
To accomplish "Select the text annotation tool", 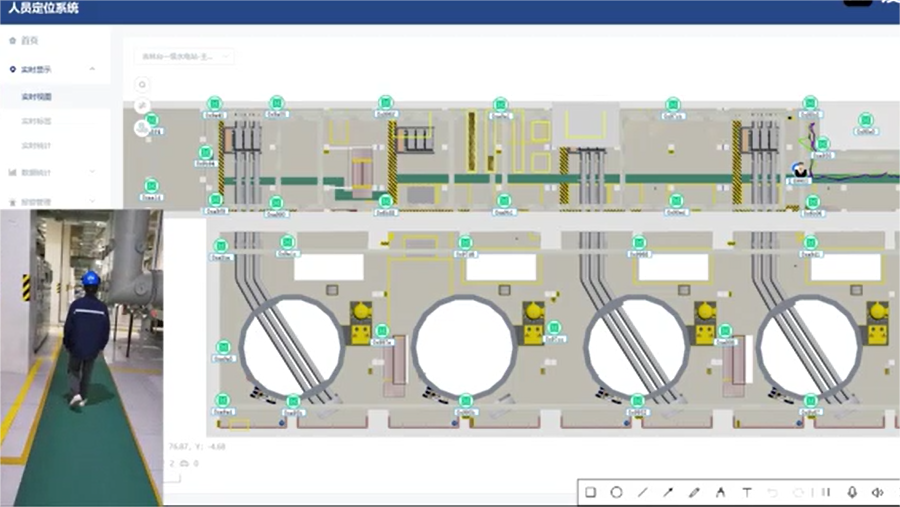I will (746, 492).
